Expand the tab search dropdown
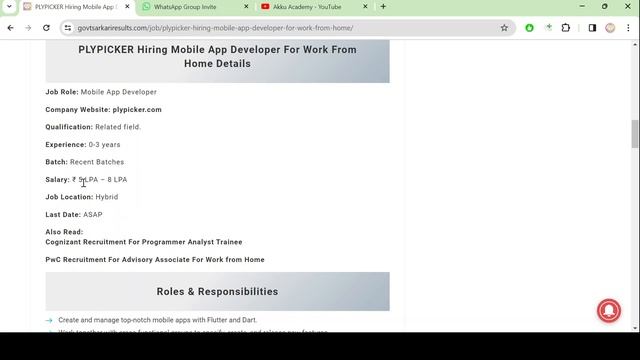The width and height of the screenshot is (640, 360). click(x=9, y=7)
